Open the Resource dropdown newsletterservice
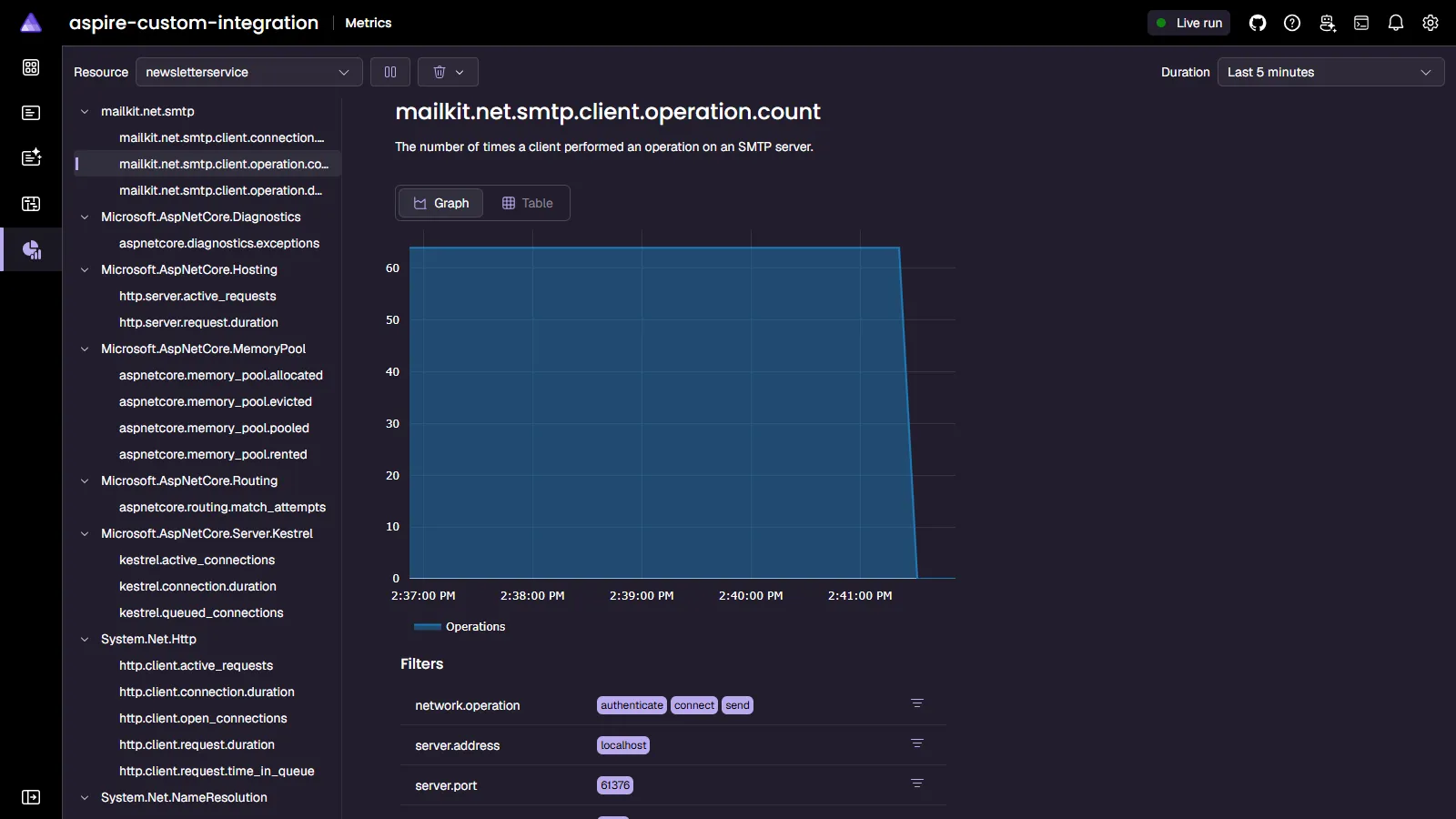 click(x=248, y=72)
